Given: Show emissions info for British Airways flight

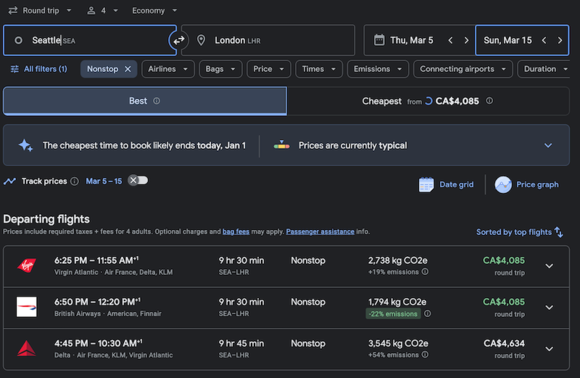Looking at the screenshot, I should point(427,314).
